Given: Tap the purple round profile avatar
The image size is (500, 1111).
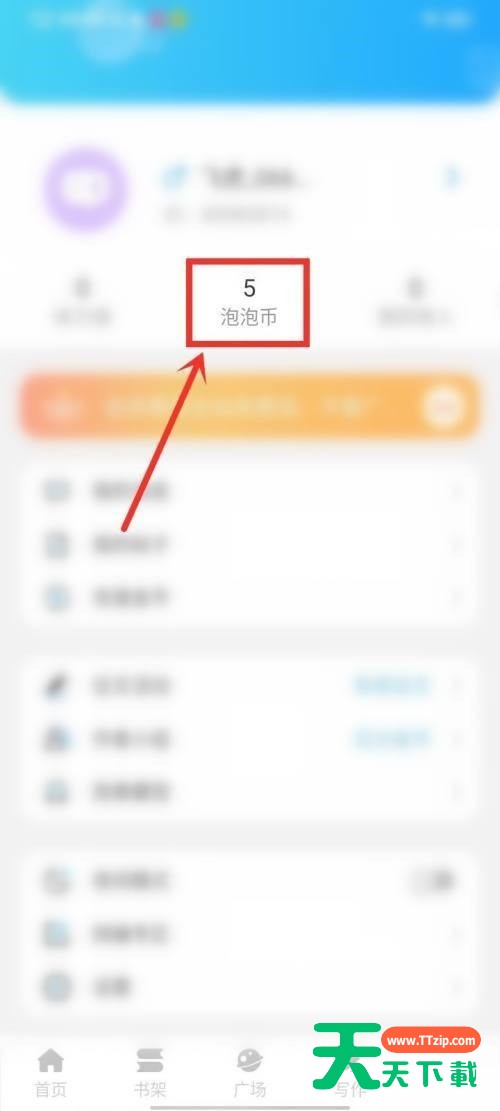Looking at the screenshot, I should pyautogui.click(x=85, y=189).
